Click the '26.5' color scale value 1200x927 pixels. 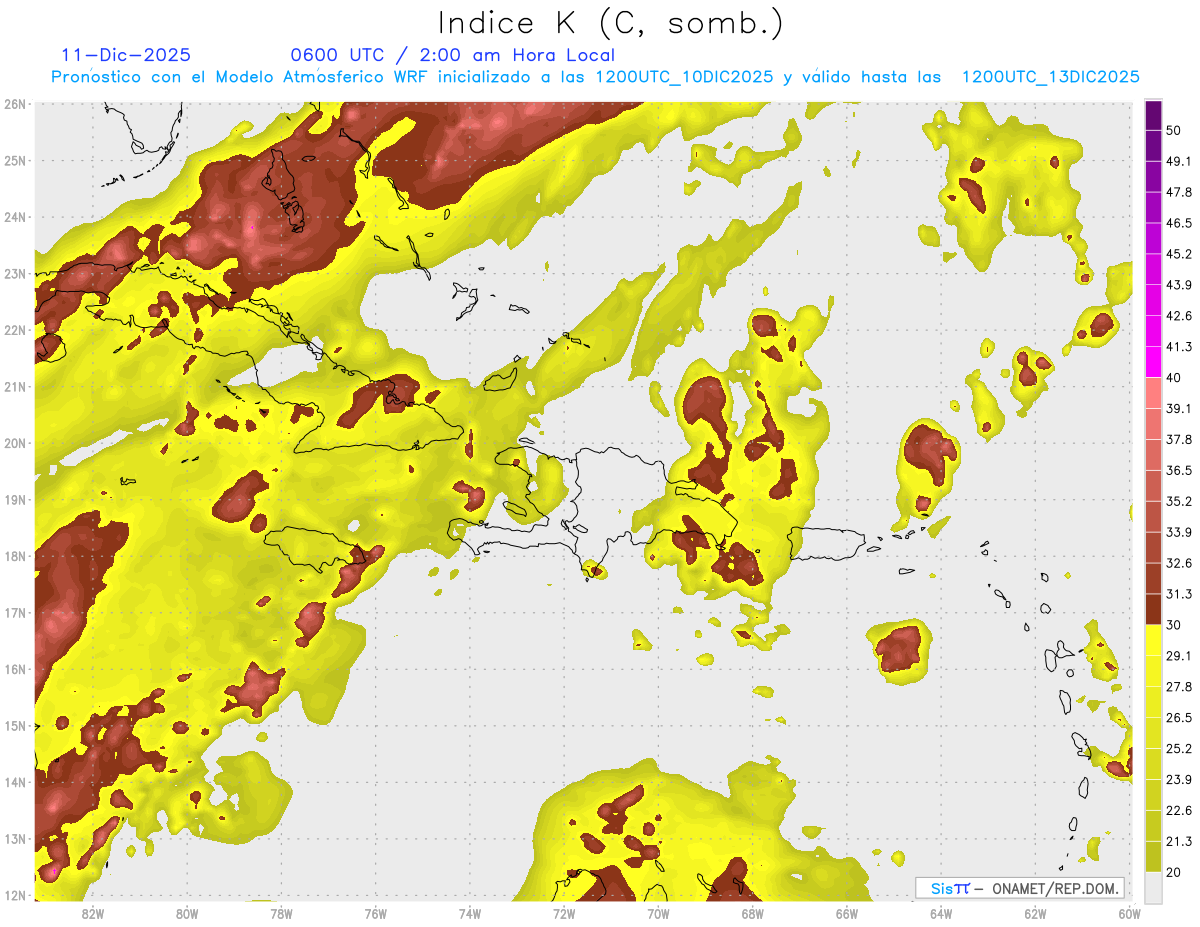[x=1180, y=717]
